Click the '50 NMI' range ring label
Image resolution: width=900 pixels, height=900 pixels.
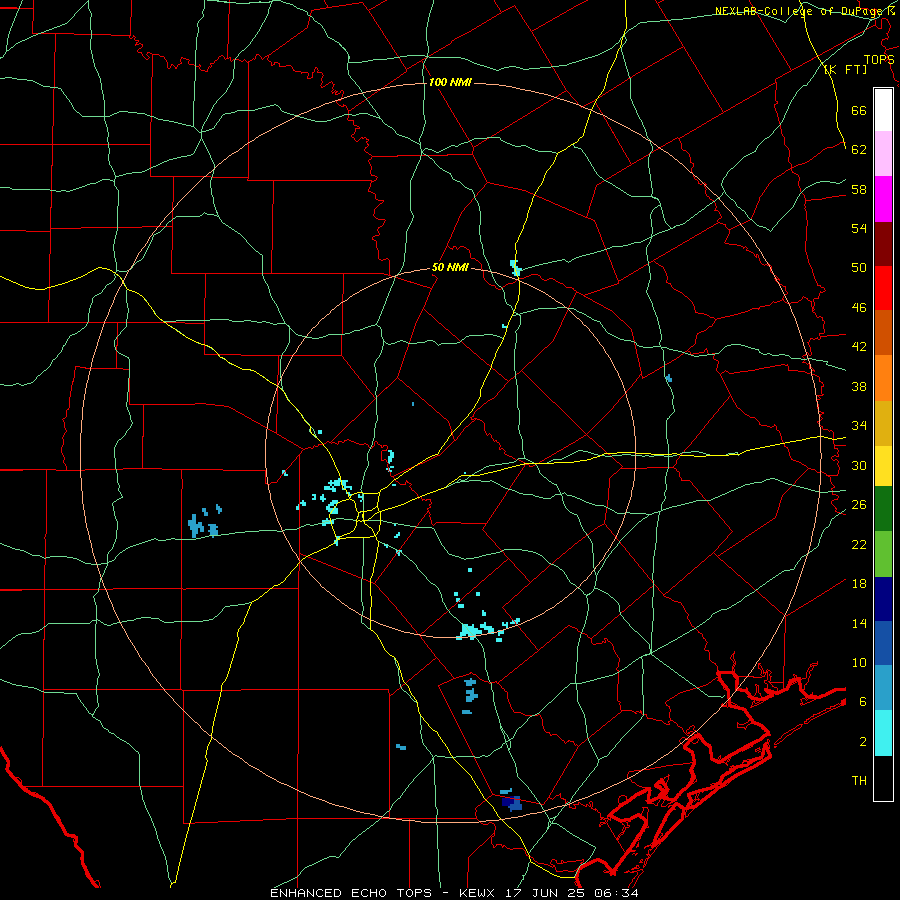[450, 267]
